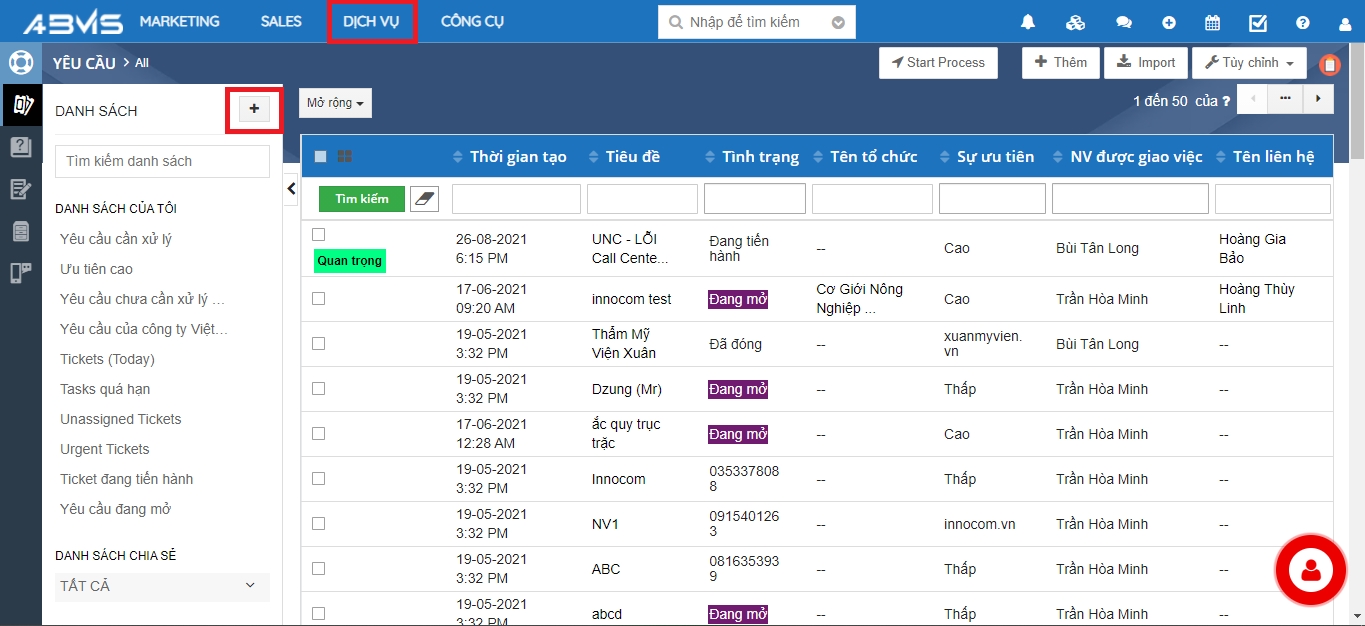
Task: Open the red floating contact button
Action: 1310,570
